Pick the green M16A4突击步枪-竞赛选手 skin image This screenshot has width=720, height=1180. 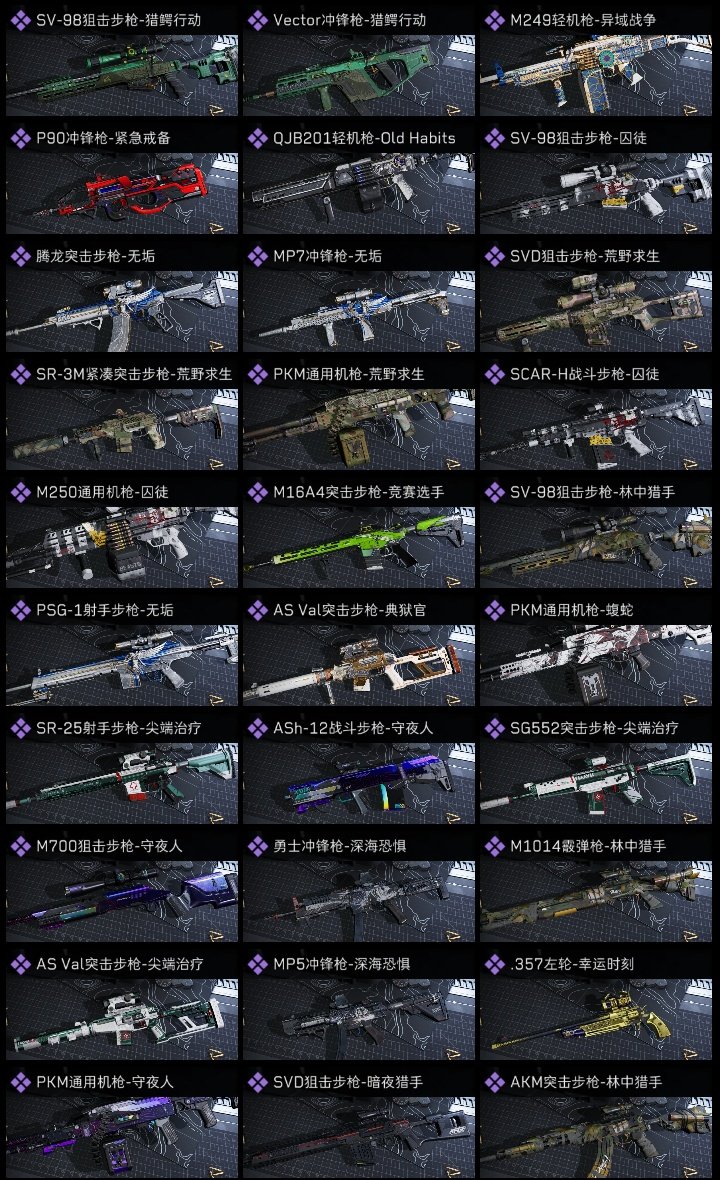coord(359,547)
